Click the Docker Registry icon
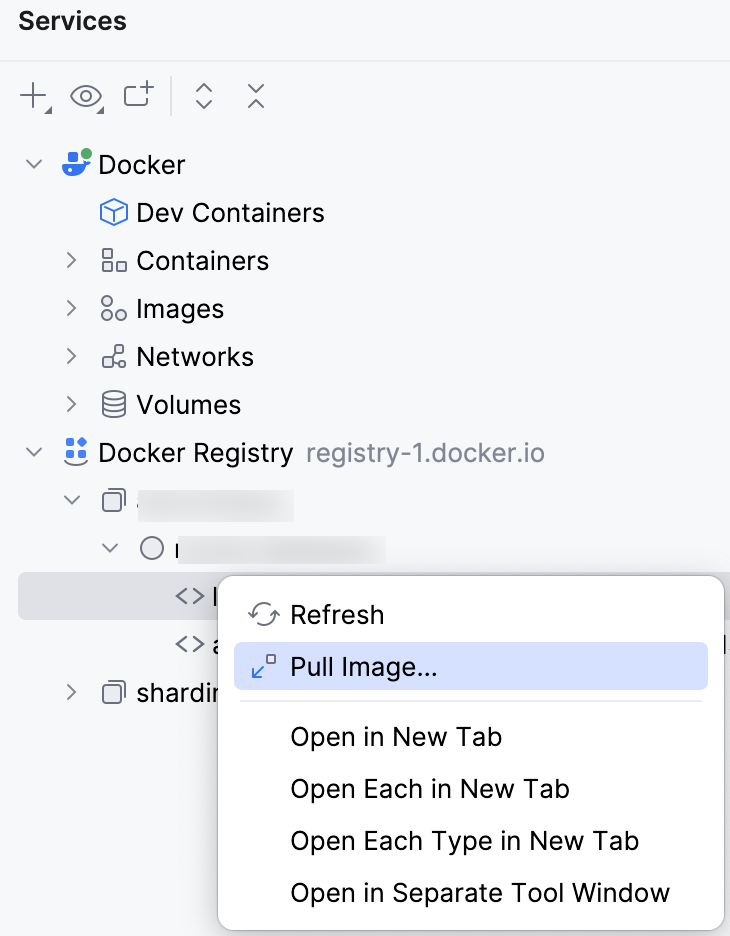The width and height of the screenshot is (730, 936). 74,452
